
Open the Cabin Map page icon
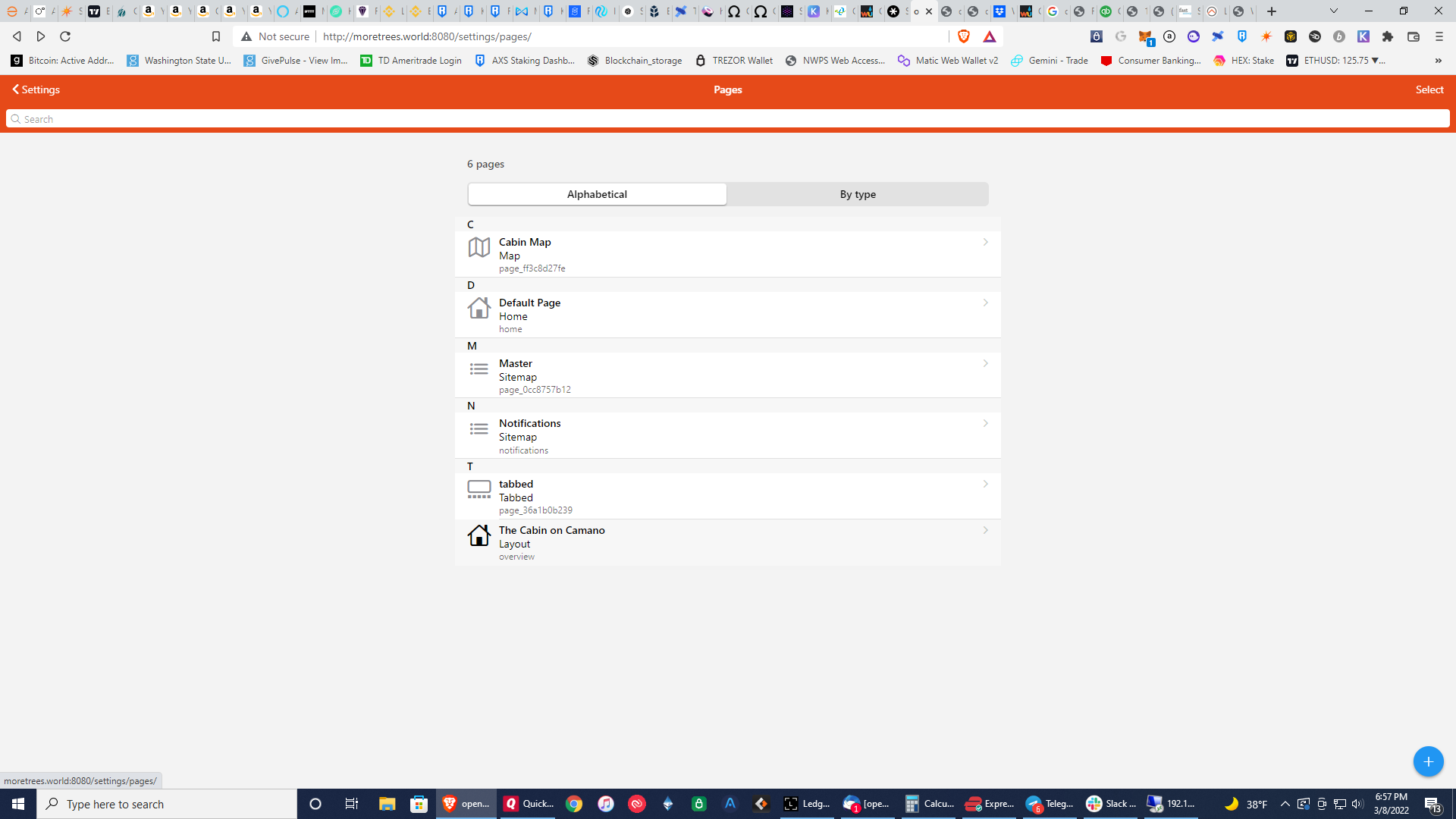[479, 247]
